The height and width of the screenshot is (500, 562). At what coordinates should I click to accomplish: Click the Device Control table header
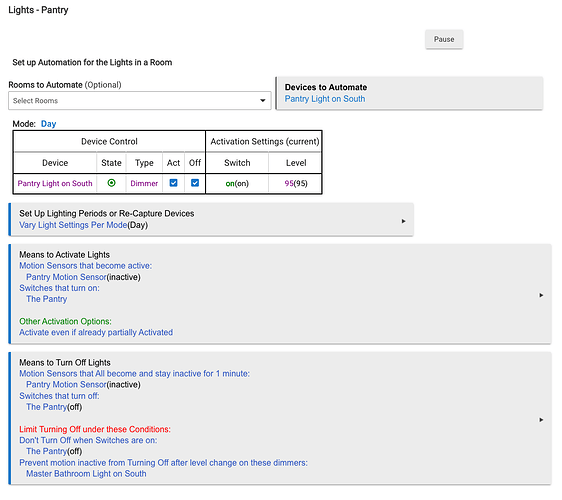[x=109, y=142]
